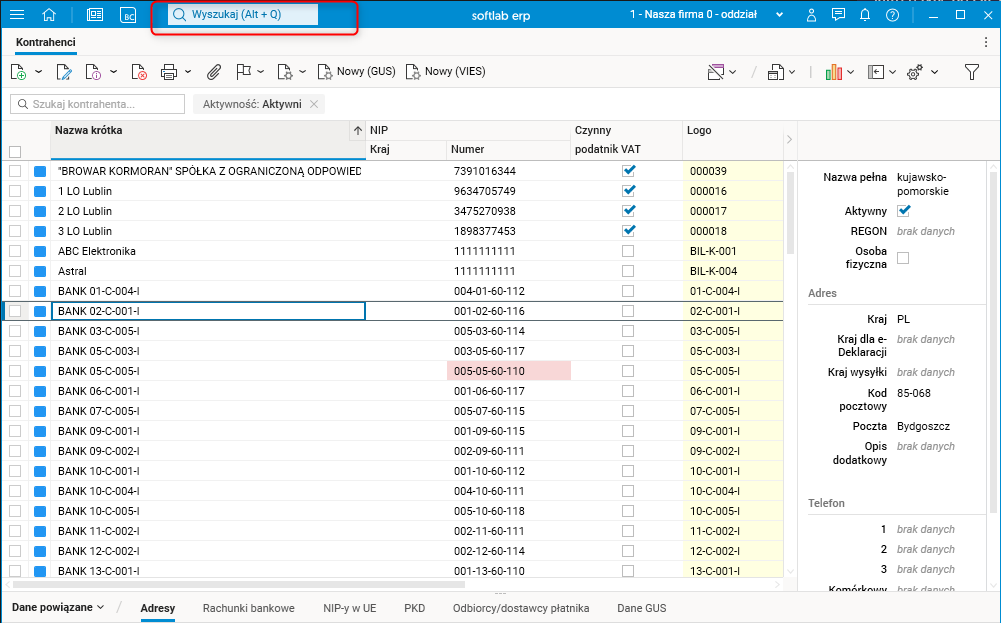Click the edit document pencil icon

(63, 72)
